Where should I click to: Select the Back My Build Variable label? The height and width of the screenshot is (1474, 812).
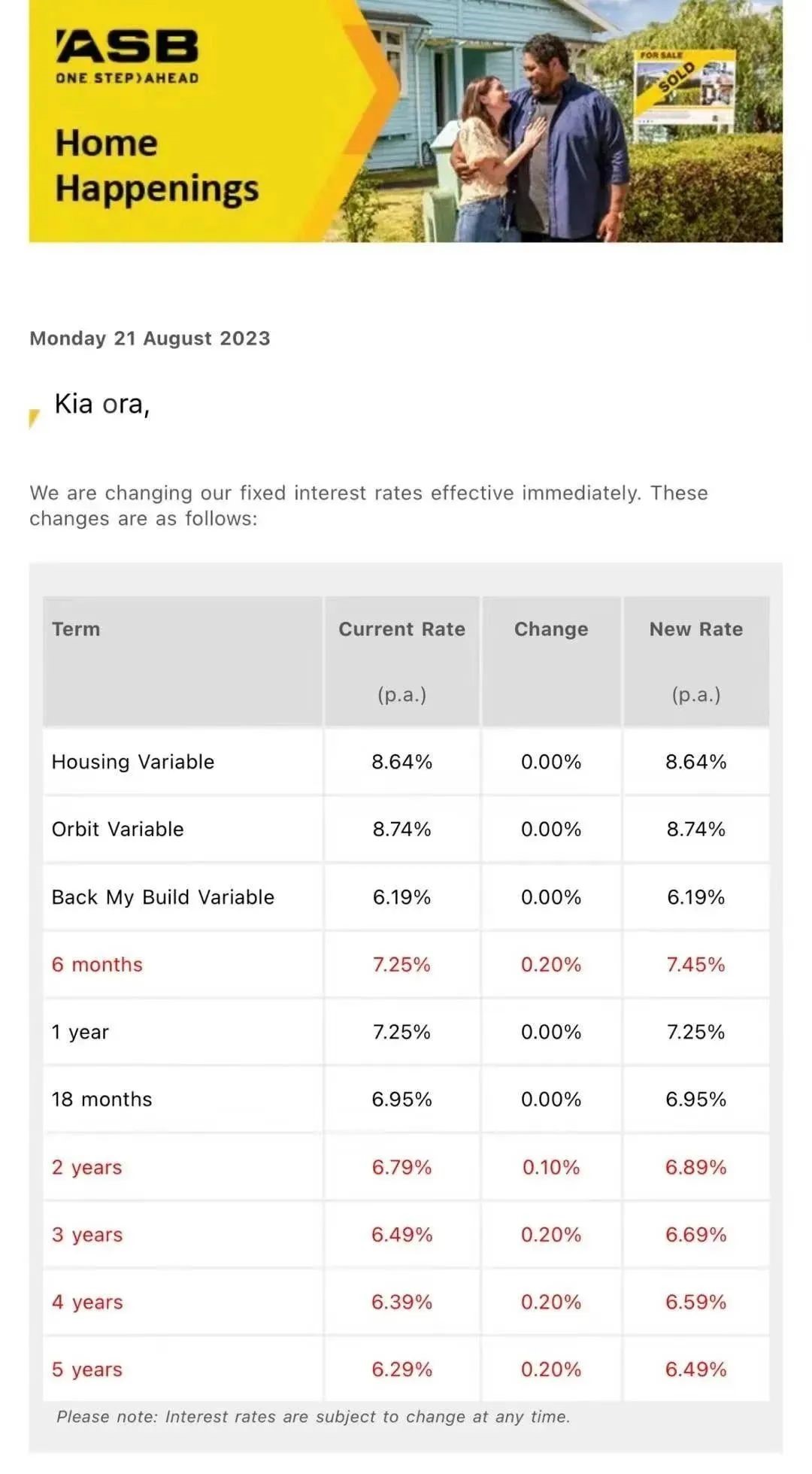(163, 897)
